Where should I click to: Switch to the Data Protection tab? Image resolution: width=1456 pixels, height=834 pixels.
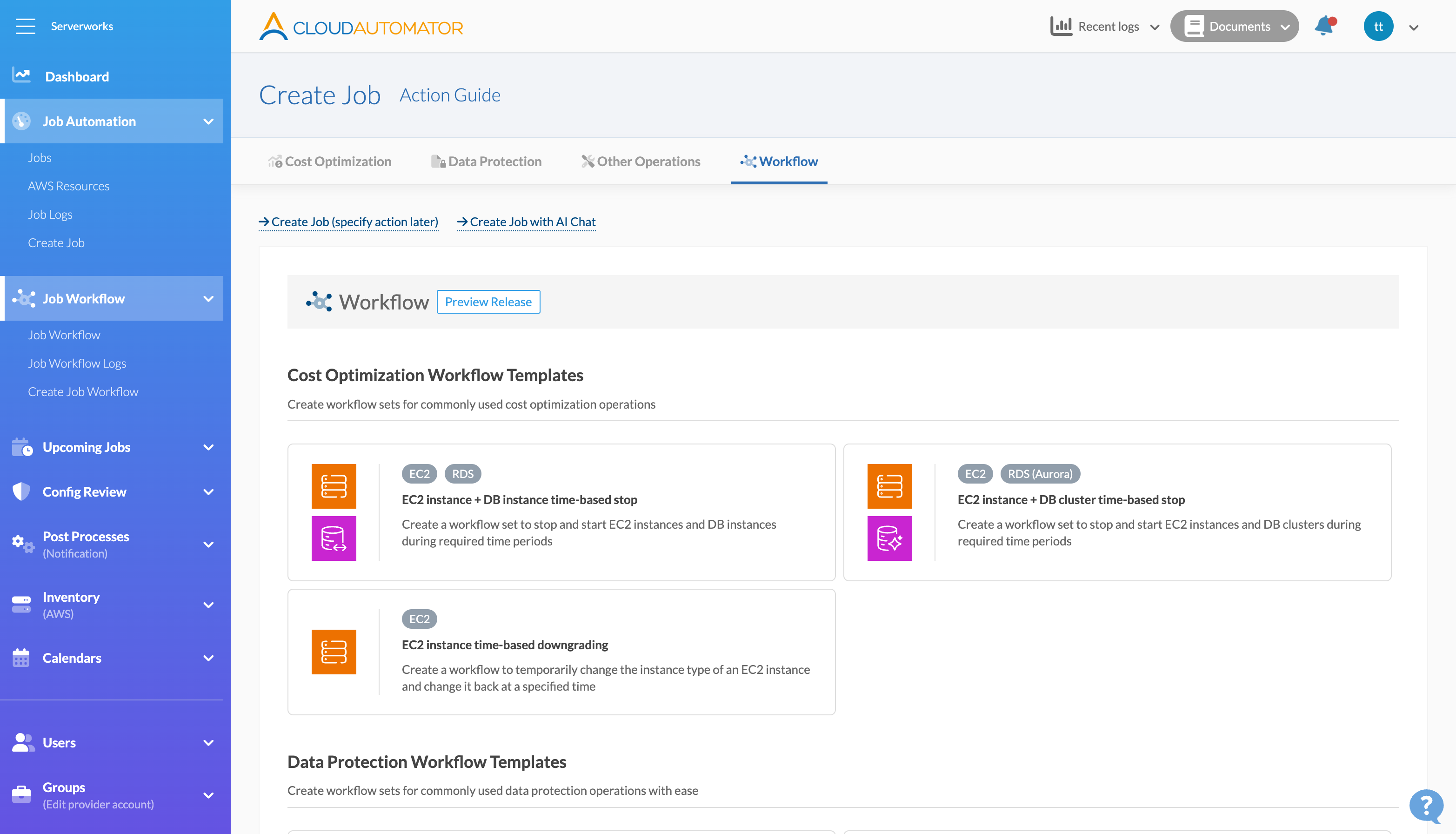click(x=486, y=161)
